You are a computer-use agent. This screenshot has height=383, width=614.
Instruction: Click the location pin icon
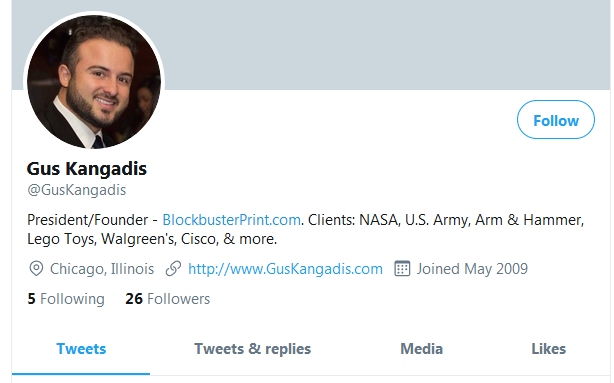click(36, 269)
